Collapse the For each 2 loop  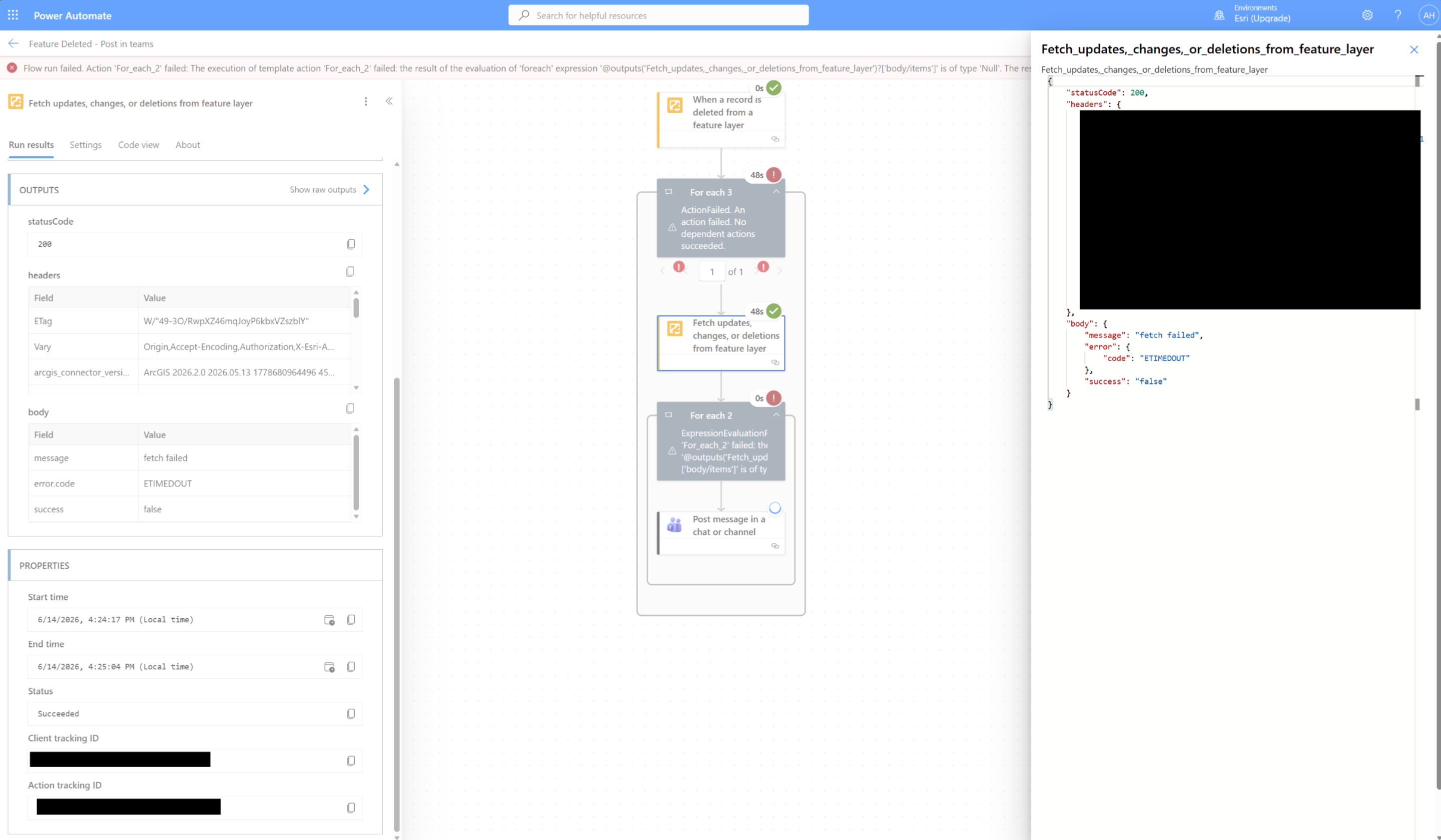tap(776, 416)
